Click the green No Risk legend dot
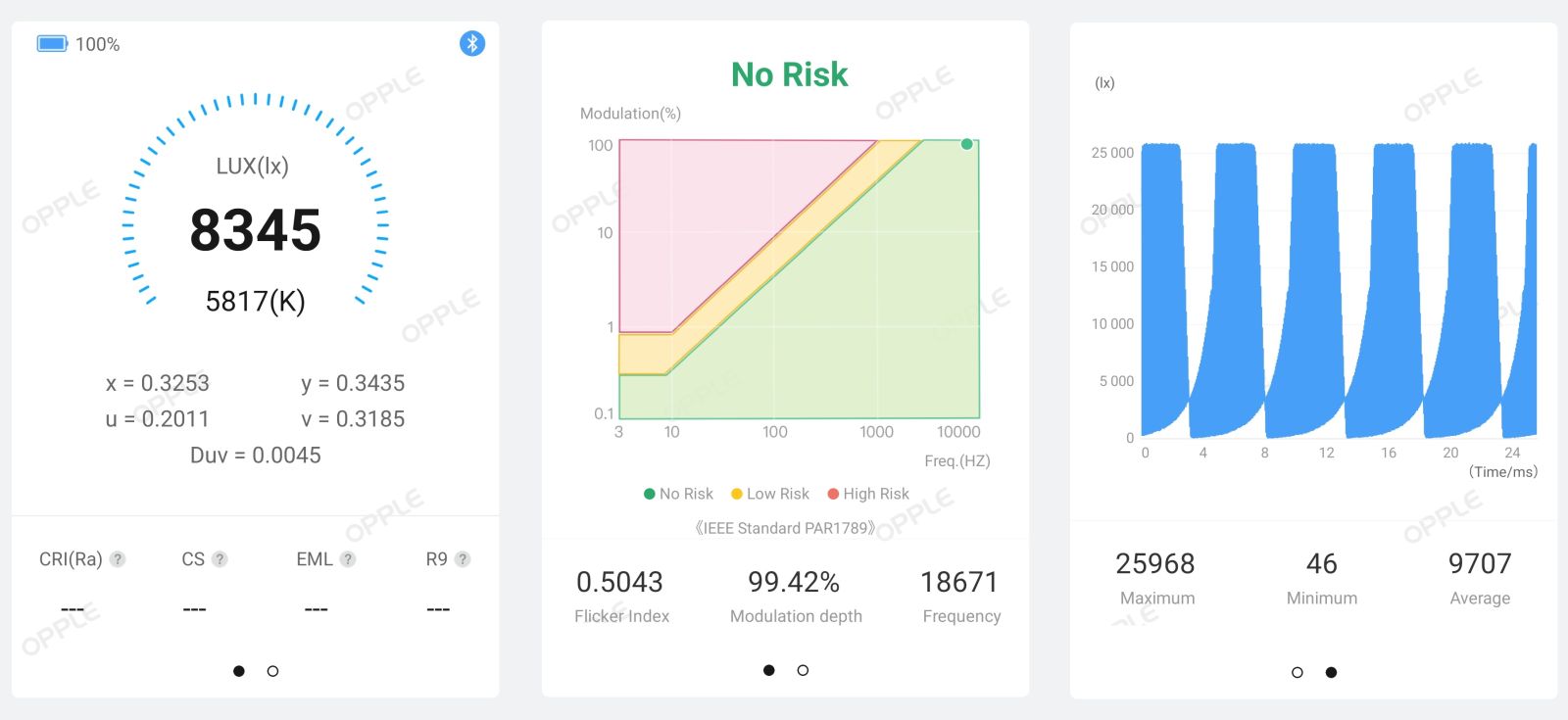Image resolution: width=1568 pixels, height=720 pixels. (x=649, y=494)
